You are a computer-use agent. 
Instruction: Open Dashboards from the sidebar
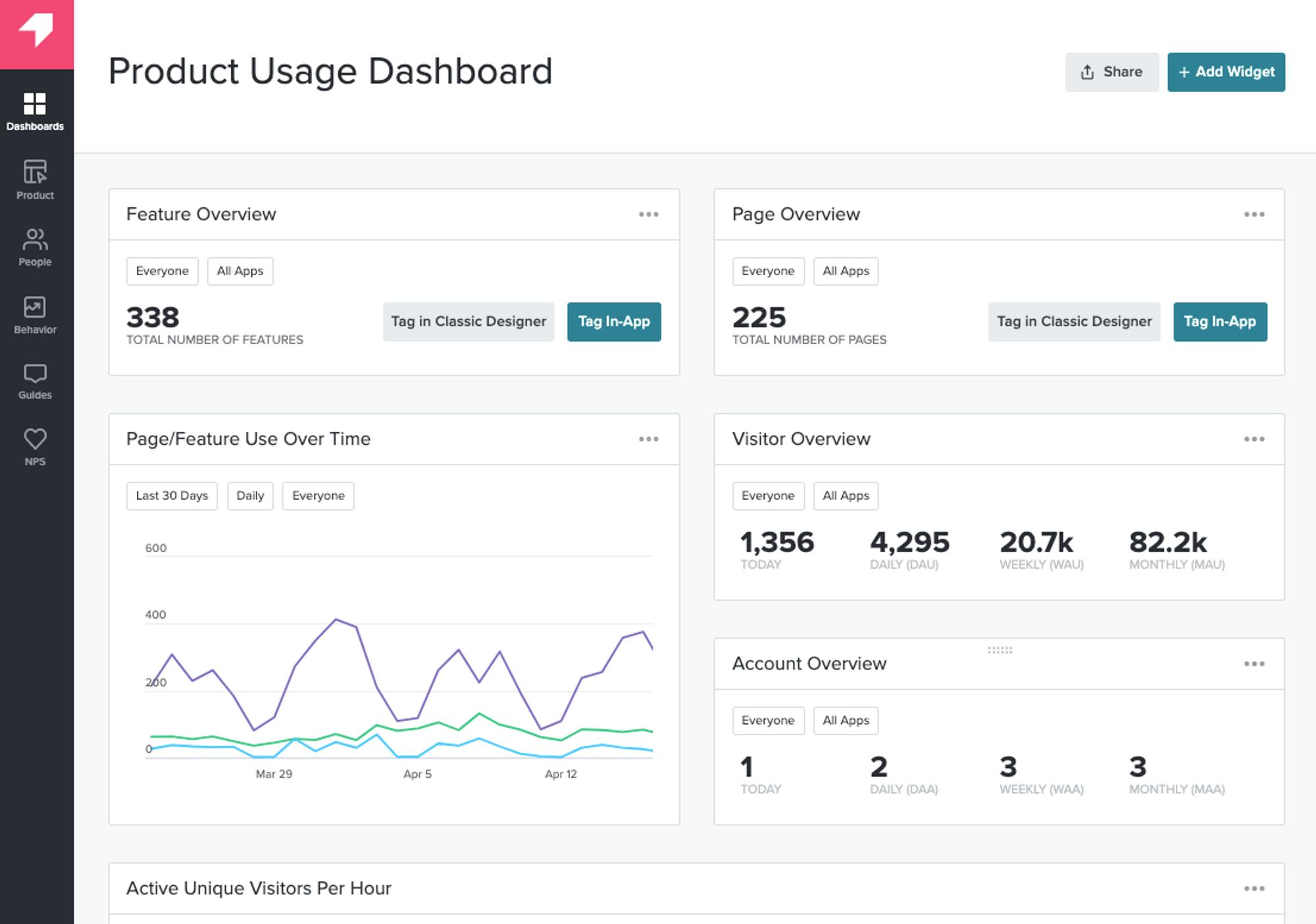pos(35,111)
